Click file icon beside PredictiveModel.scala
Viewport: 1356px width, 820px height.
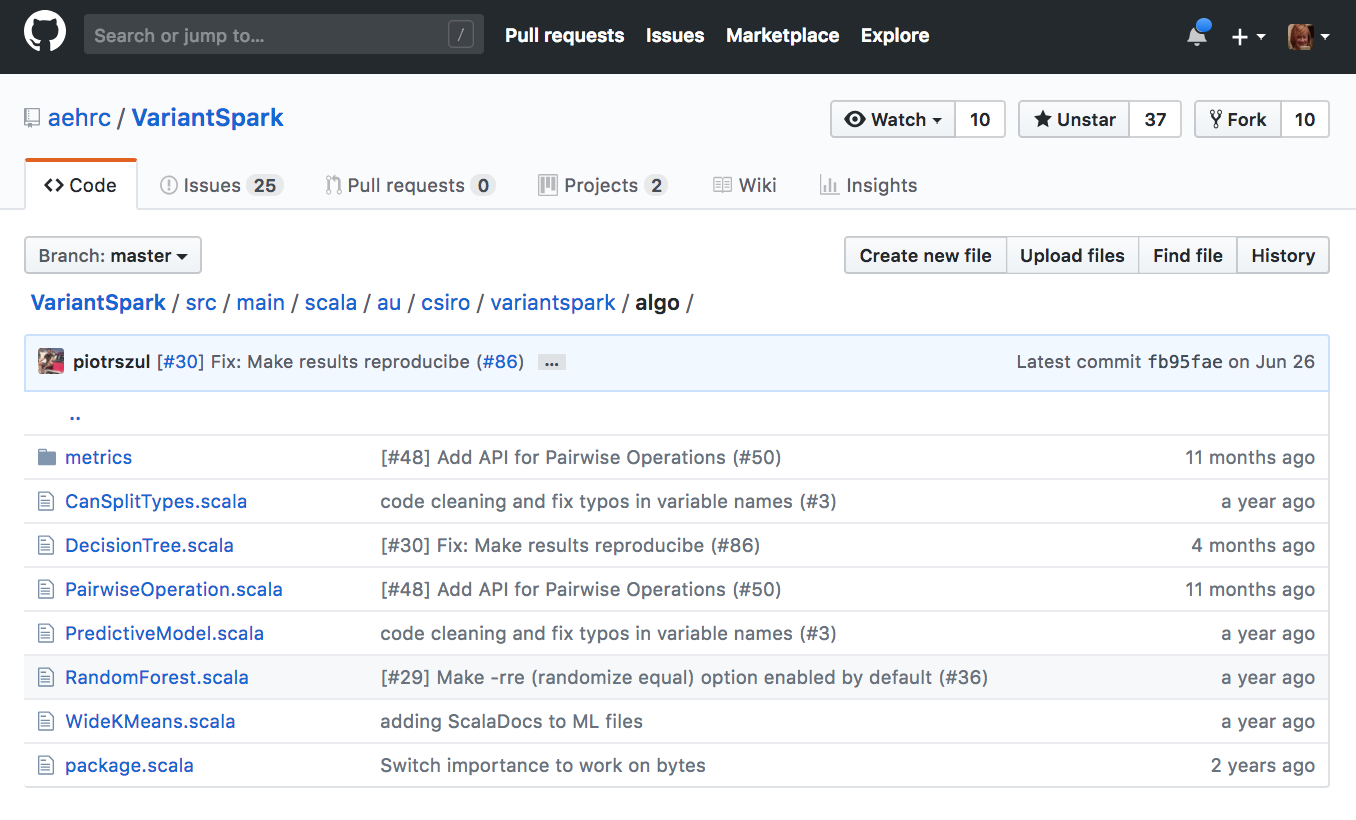tap(45, 633)
